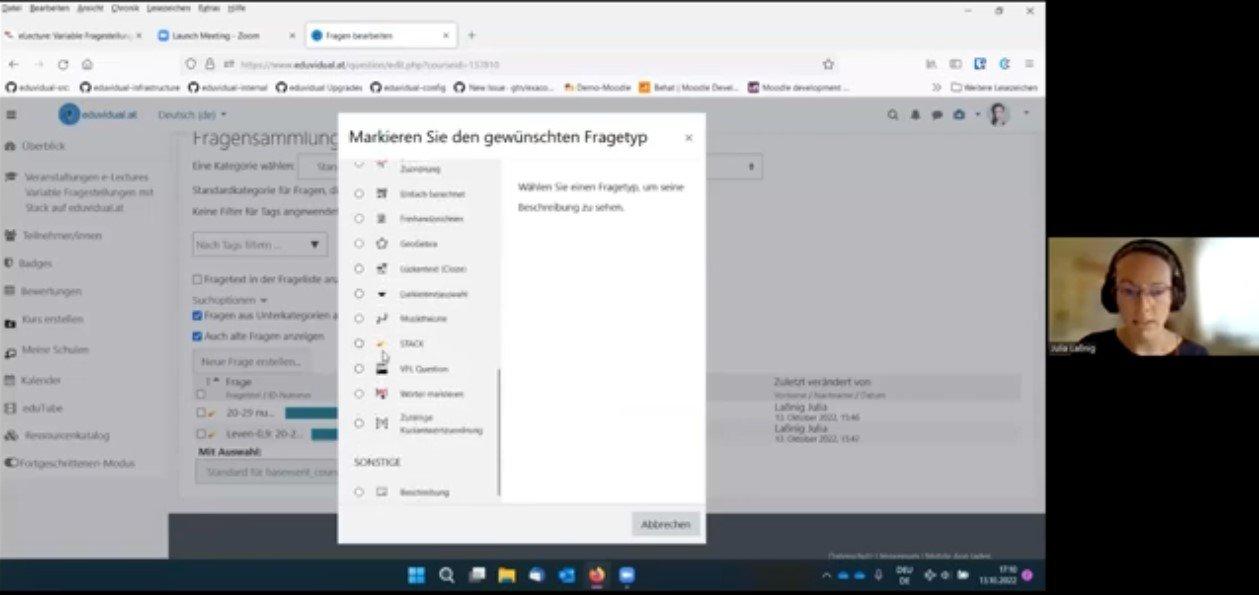Open Bewertungen in the sidebar
1259x595 pixels.
51,291
